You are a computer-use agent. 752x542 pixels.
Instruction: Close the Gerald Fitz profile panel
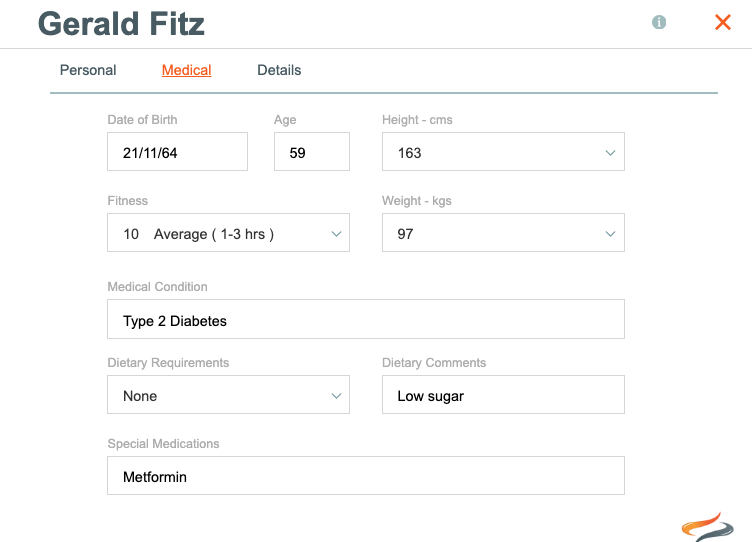pyautogui.click(x=723, y=22)
